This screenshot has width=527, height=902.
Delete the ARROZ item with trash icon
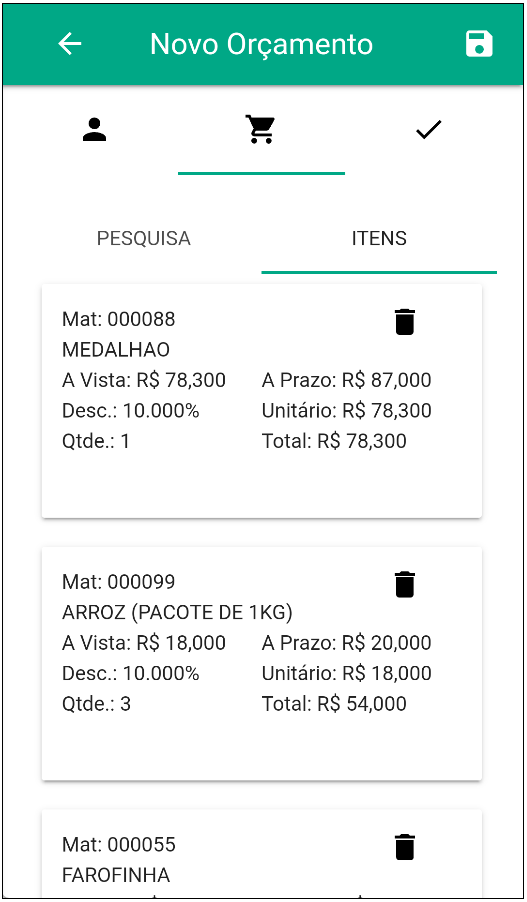(x=404, y=584)
